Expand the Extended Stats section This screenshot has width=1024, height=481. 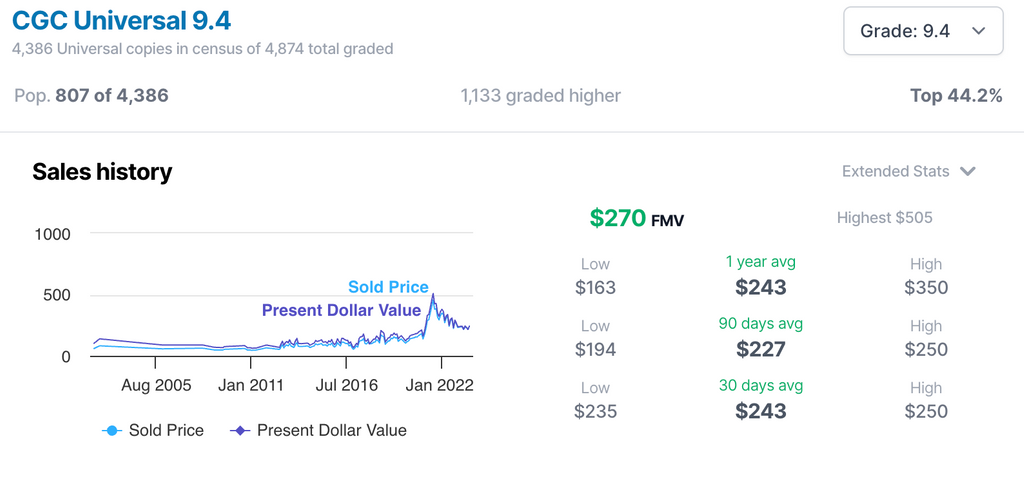click(x=908, y=172)
